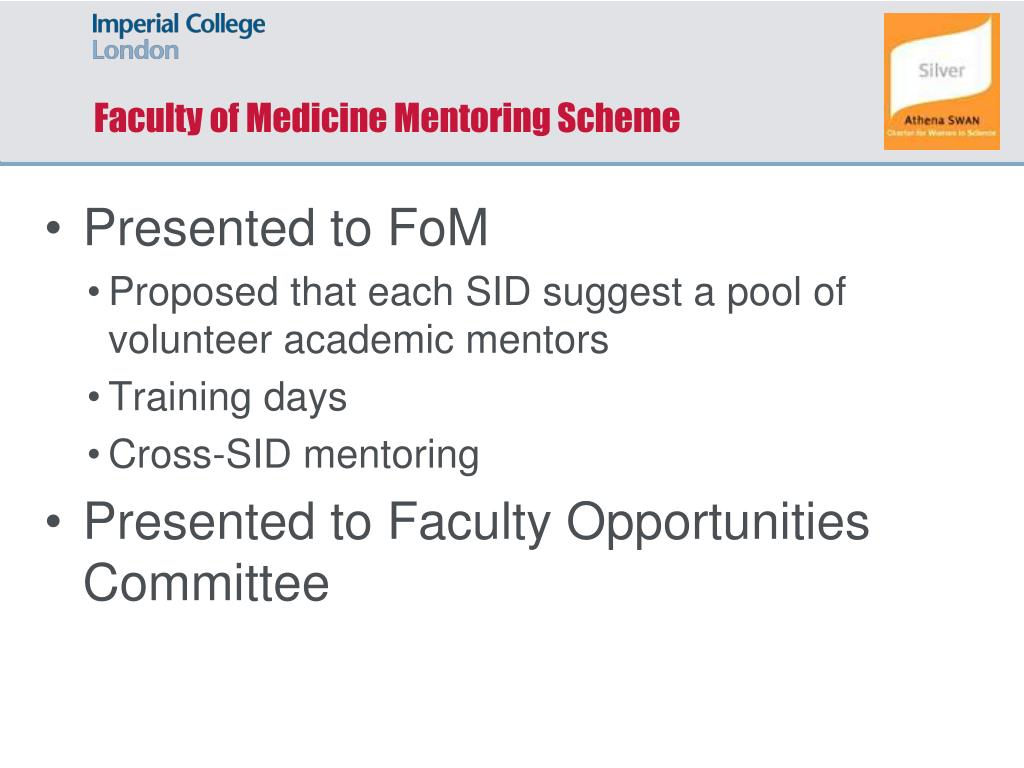The image size is (1024, 768).
Task: Click the word 'Committee' in last bullet
Action: [206, 583]
